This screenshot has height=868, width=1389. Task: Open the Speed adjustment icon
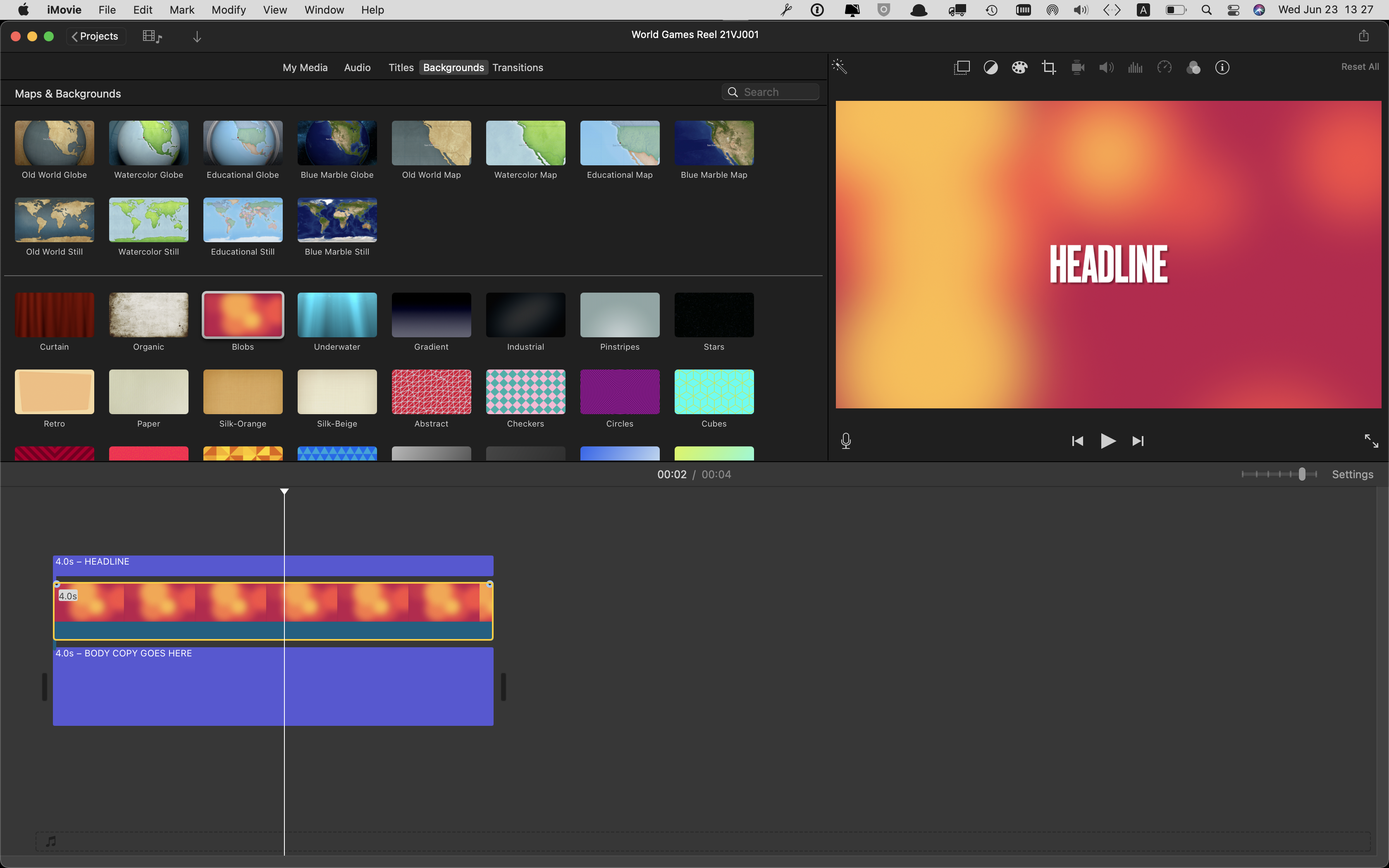point(1164,68)
